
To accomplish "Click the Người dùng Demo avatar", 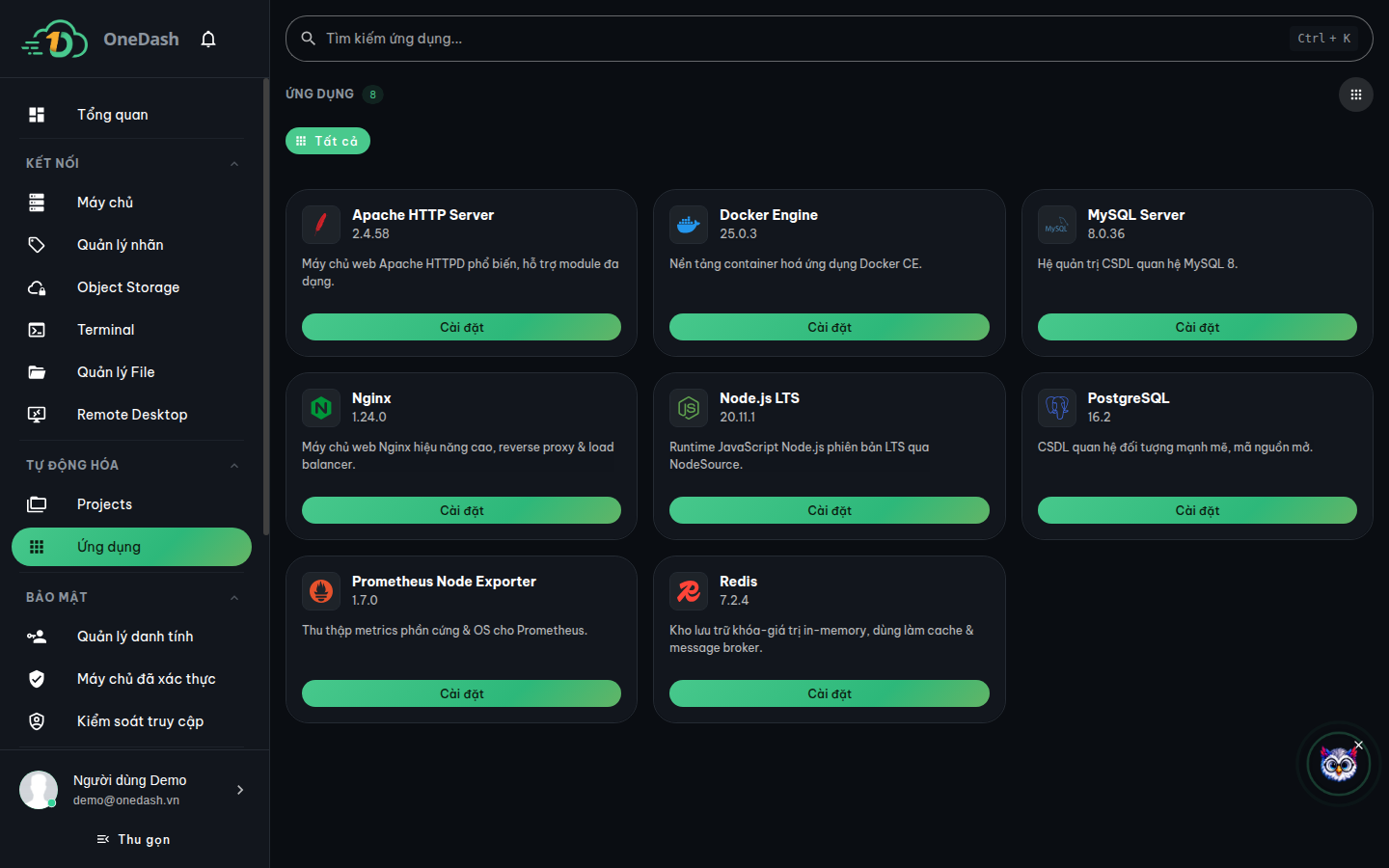I will click(39, 790).
